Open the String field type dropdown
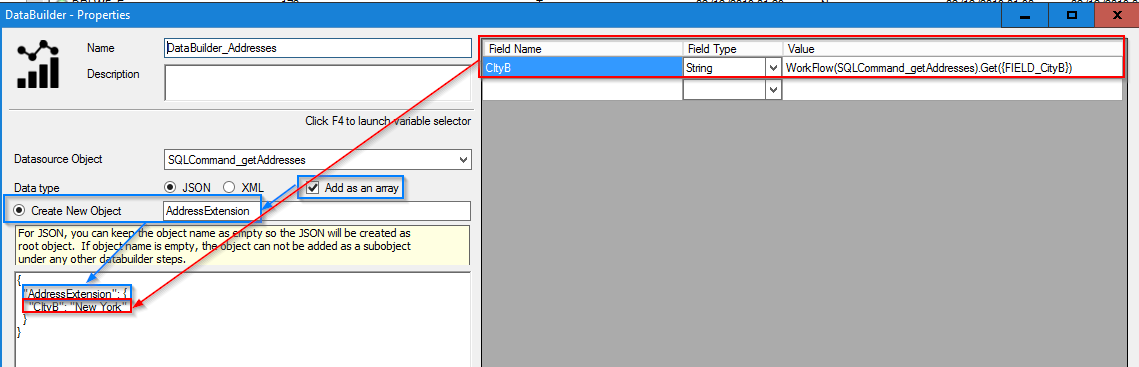 (774, 68)
